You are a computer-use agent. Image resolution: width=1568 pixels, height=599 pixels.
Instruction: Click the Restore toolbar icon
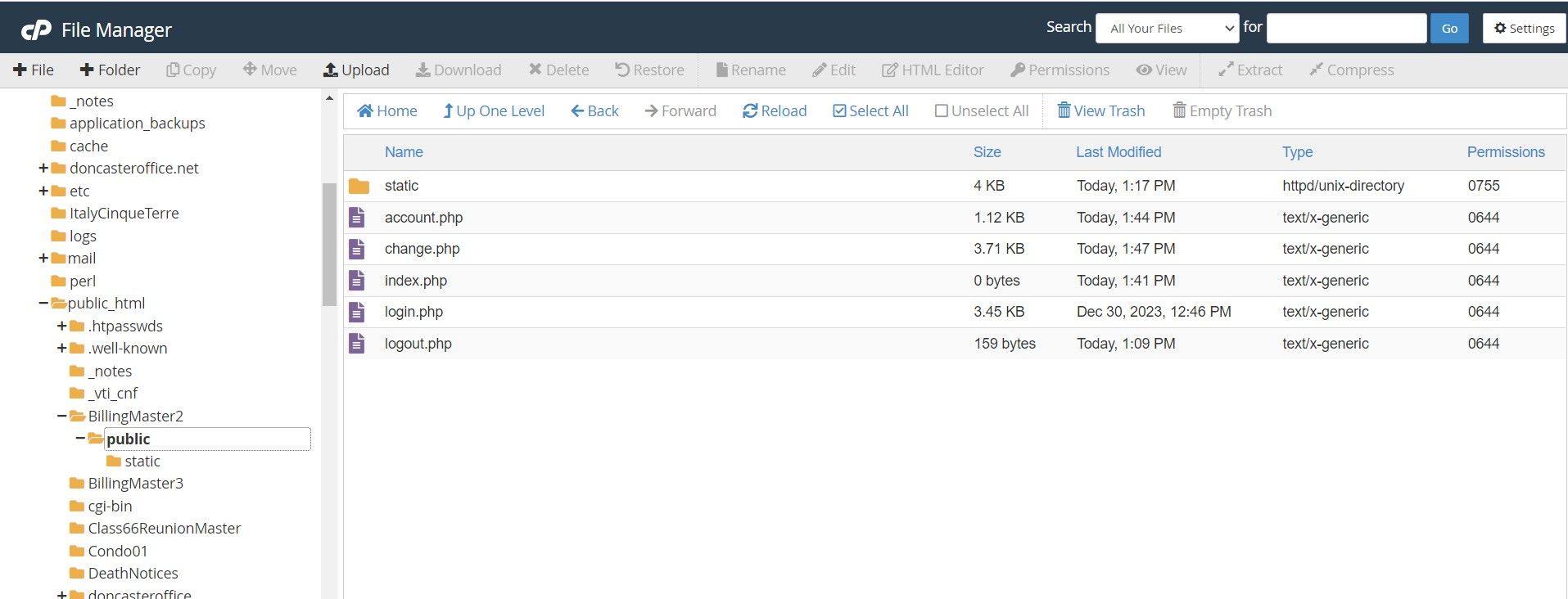(x=621, y=70)
